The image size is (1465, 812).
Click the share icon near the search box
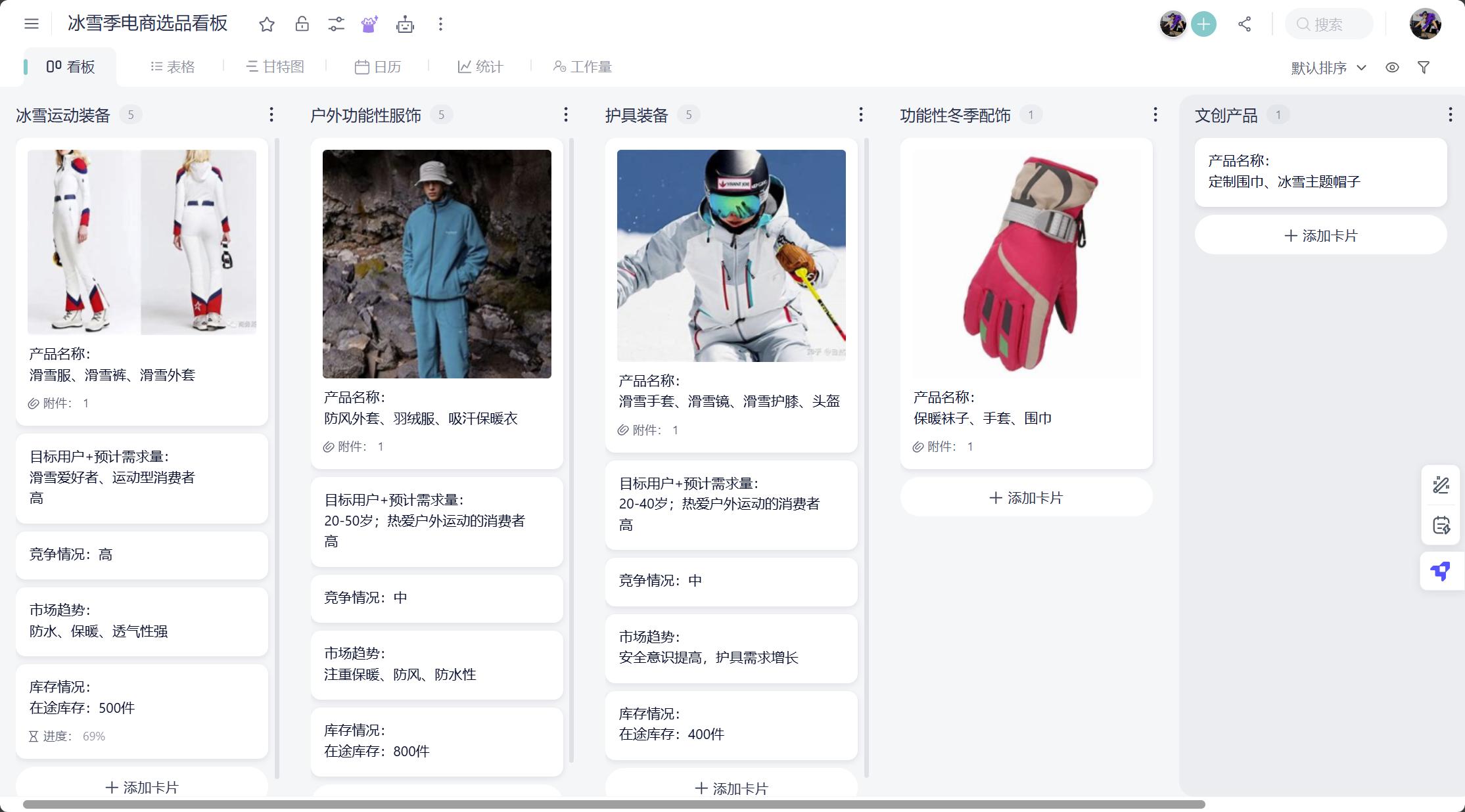coord(1244,24)
